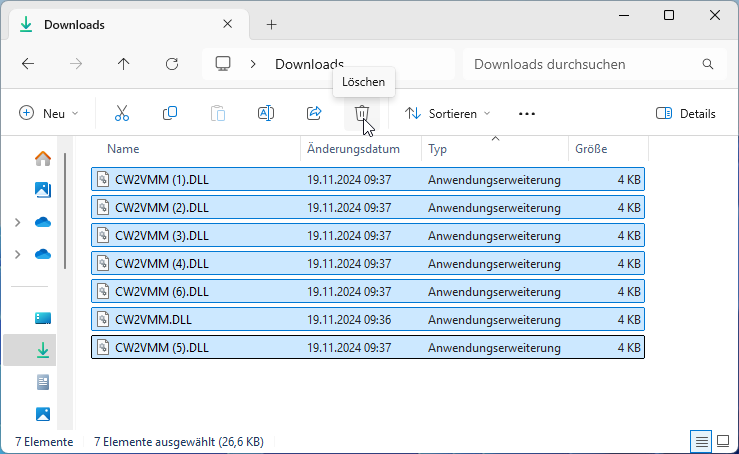Click the address bar chevron before Downloads
The height and width of the screenshot is (454, 739).
(253, 64)
